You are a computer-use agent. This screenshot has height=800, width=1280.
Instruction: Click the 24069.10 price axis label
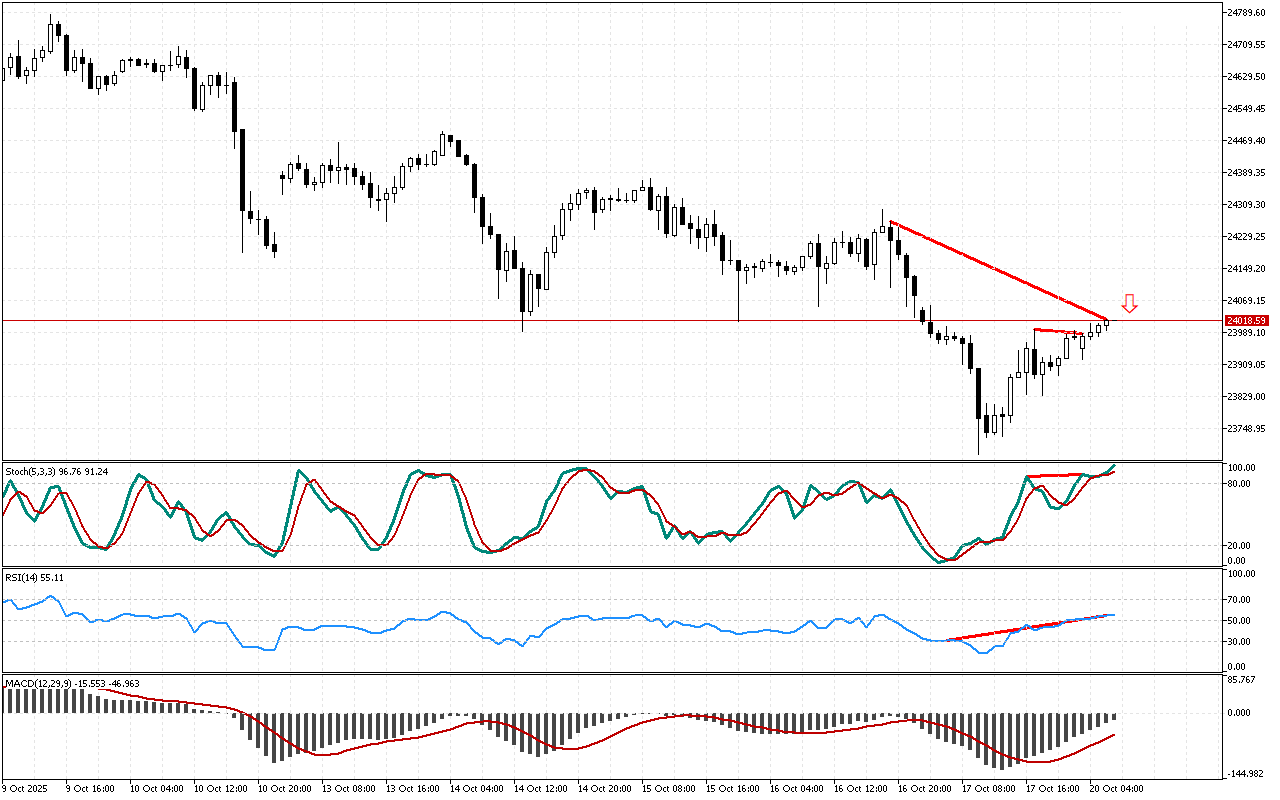[x=1246, y=301]
